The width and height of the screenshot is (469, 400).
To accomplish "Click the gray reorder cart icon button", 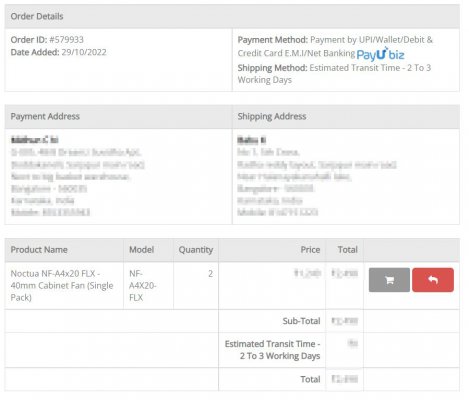I will pos(389,280).
